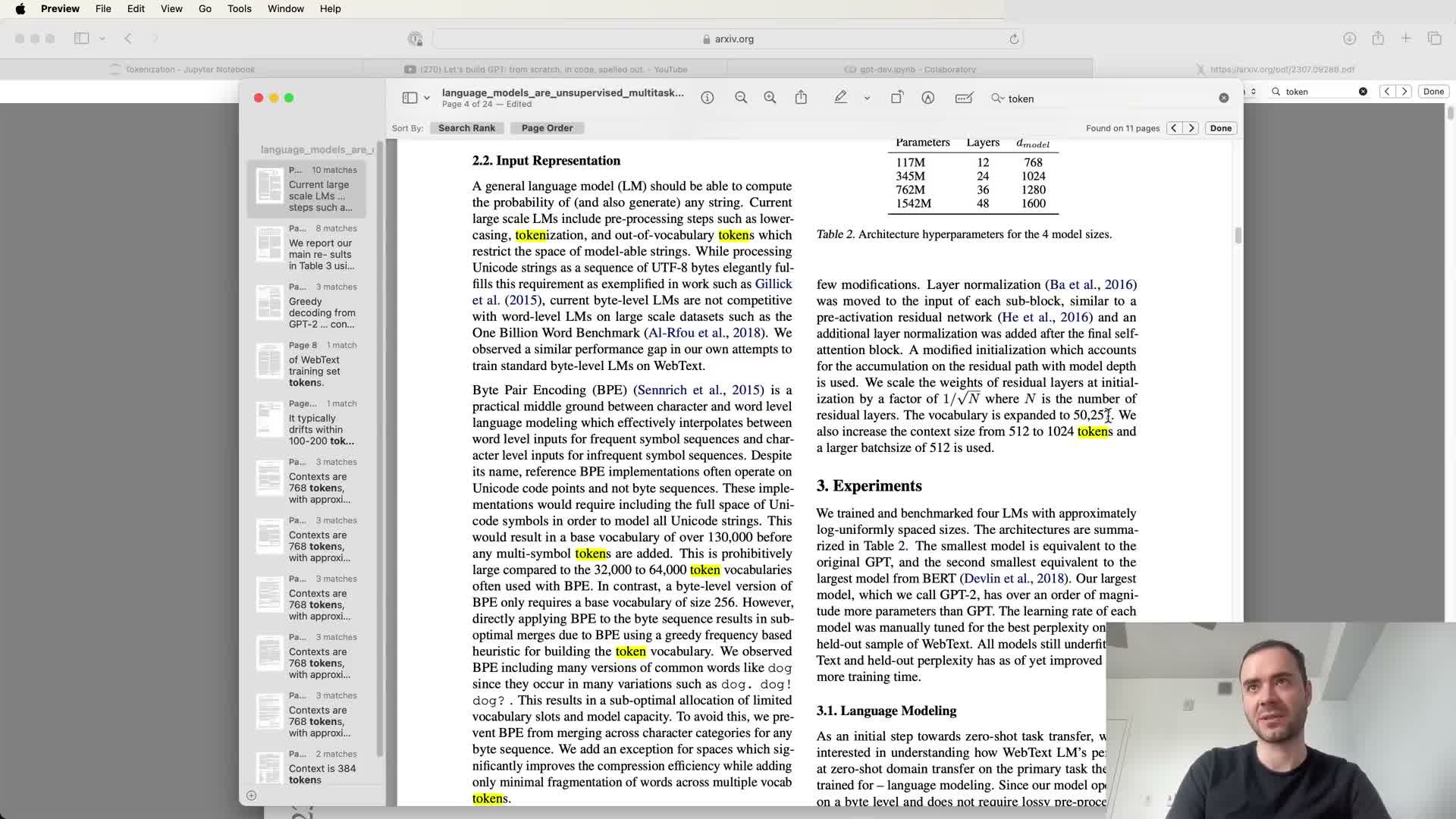The image size is (1456, 819).
Task: Click the Inspector info icon
Action: click(x=707, y=98)
